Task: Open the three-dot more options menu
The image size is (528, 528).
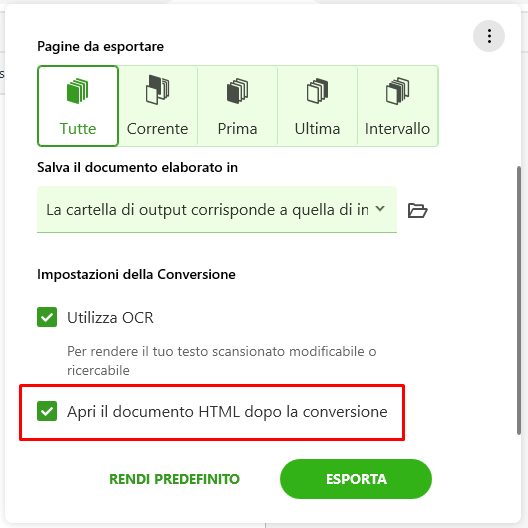Action: pyautogui.click(x=489, y=36)
